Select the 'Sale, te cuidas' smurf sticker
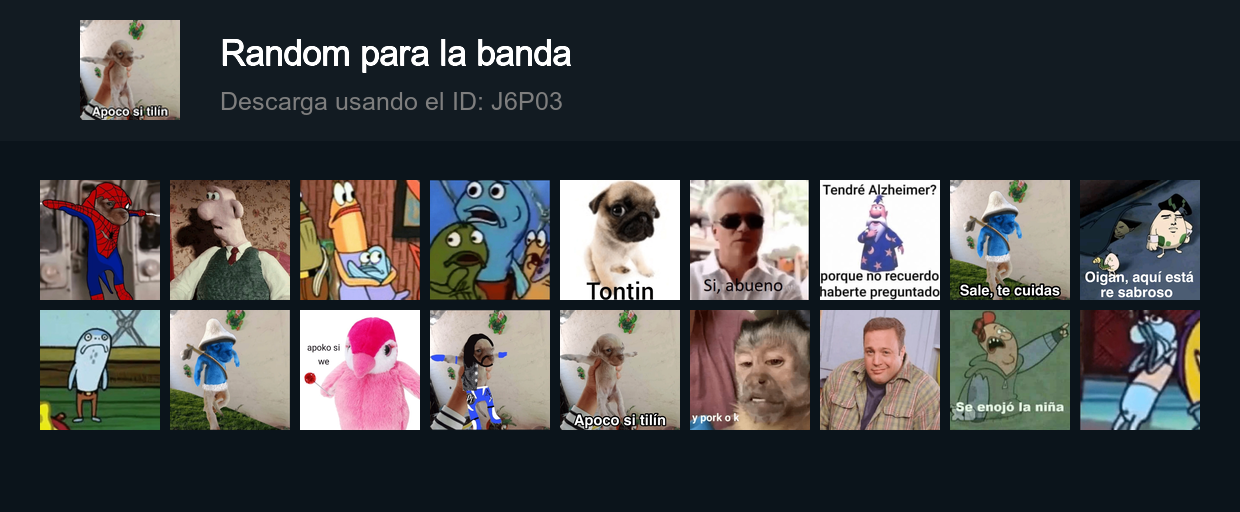Viewport: 1240px width, 512px height. tap(1010, 240)
